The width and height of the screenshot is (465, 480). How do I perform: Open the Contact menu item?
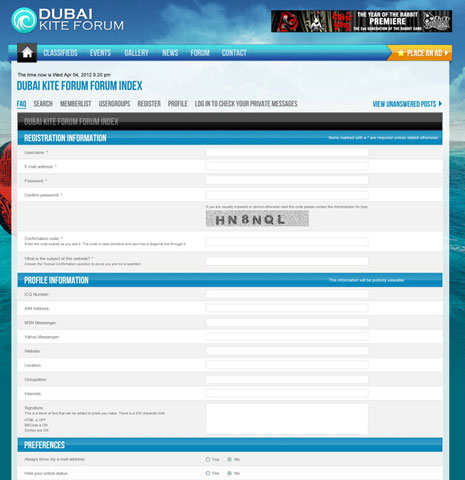click(234, 53)
